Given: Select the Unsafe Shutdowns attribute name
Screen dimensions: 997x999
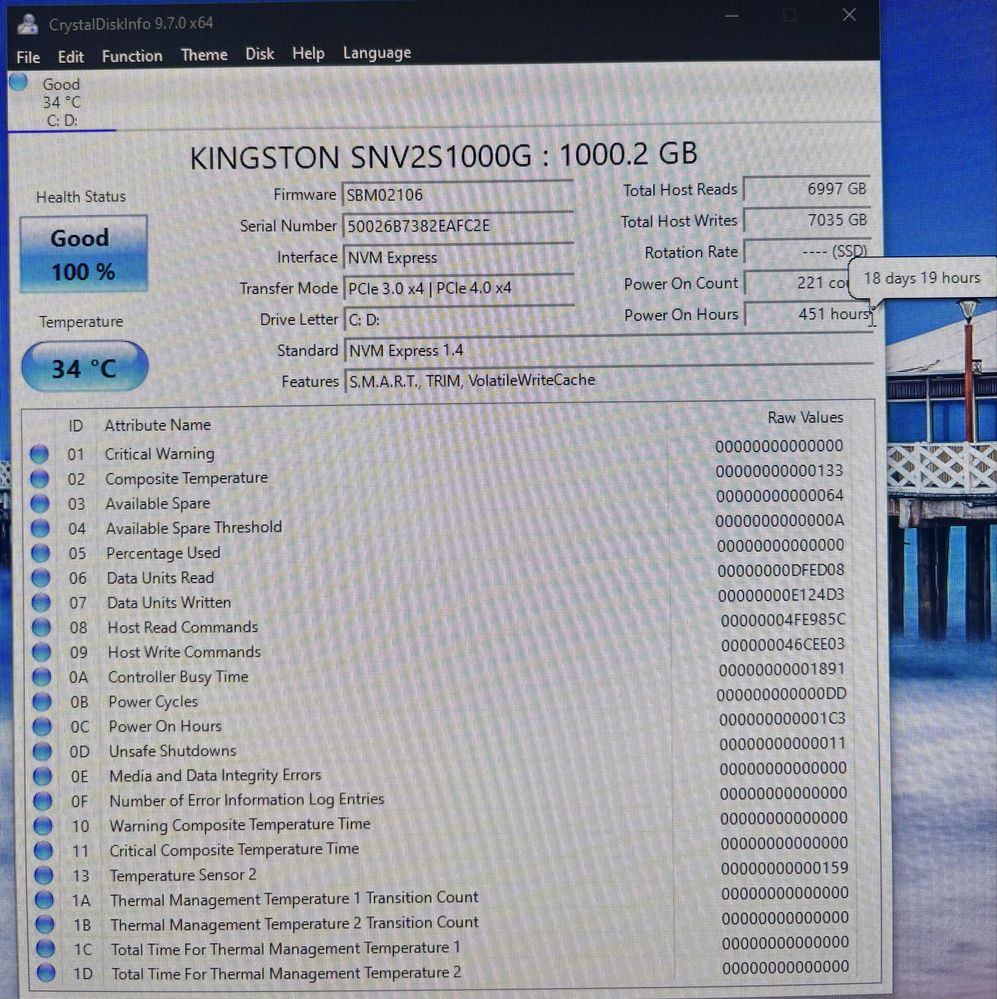Looking at the screenshot, I should click(x=173, y=751).
